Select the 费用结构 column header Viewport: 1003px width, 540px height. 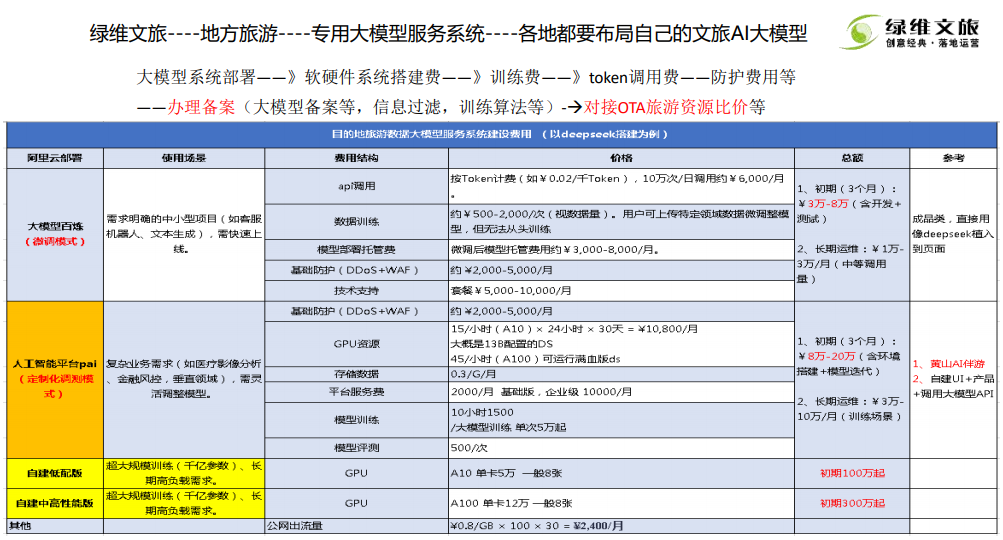[x=356, y=158]
